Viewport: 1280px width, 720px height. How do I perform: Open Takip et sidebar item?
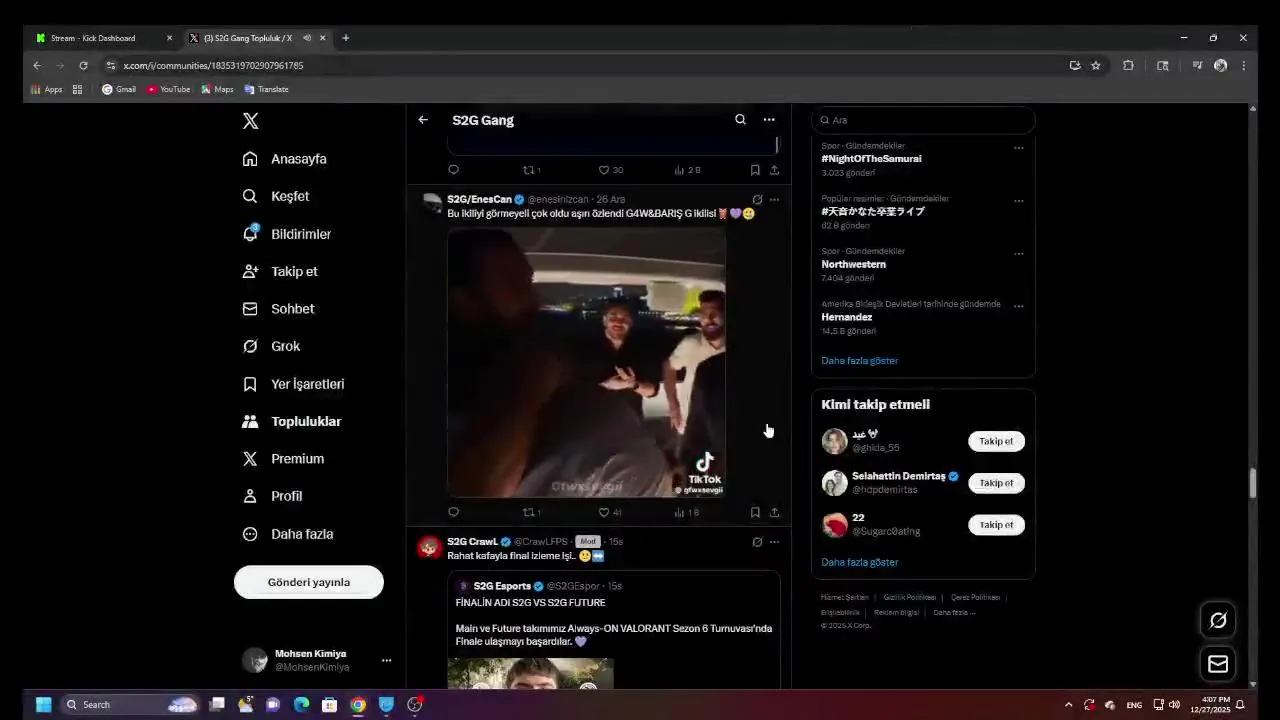[x=280, y=271]
